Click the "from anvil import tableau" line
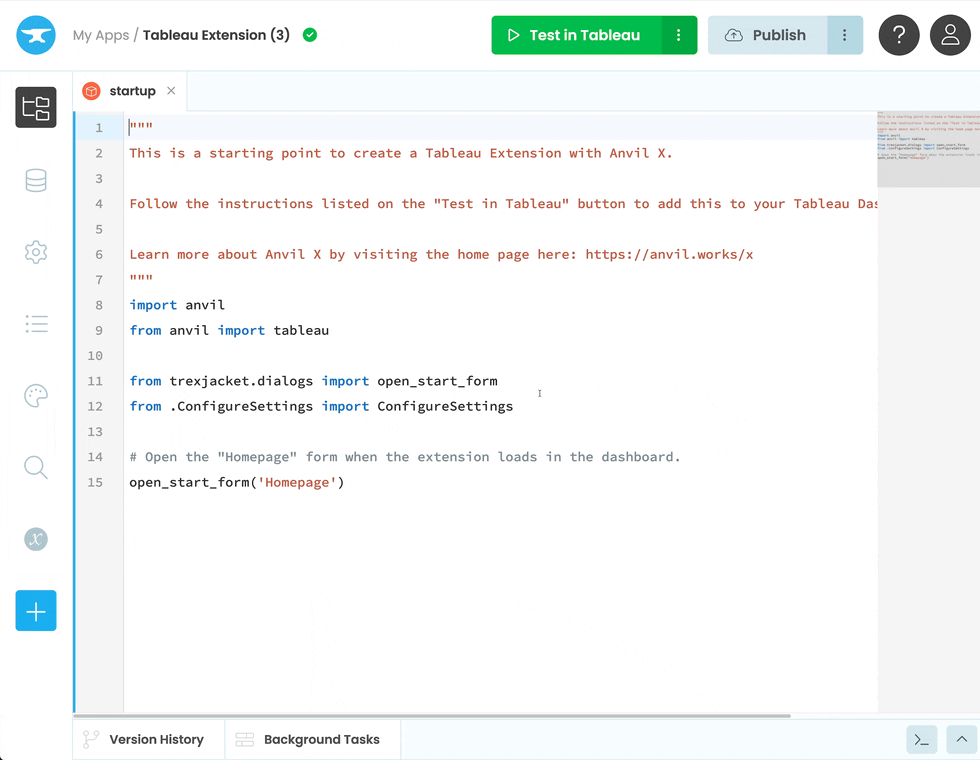This screenshot has width=980, height=760. (x=229, y=330)
